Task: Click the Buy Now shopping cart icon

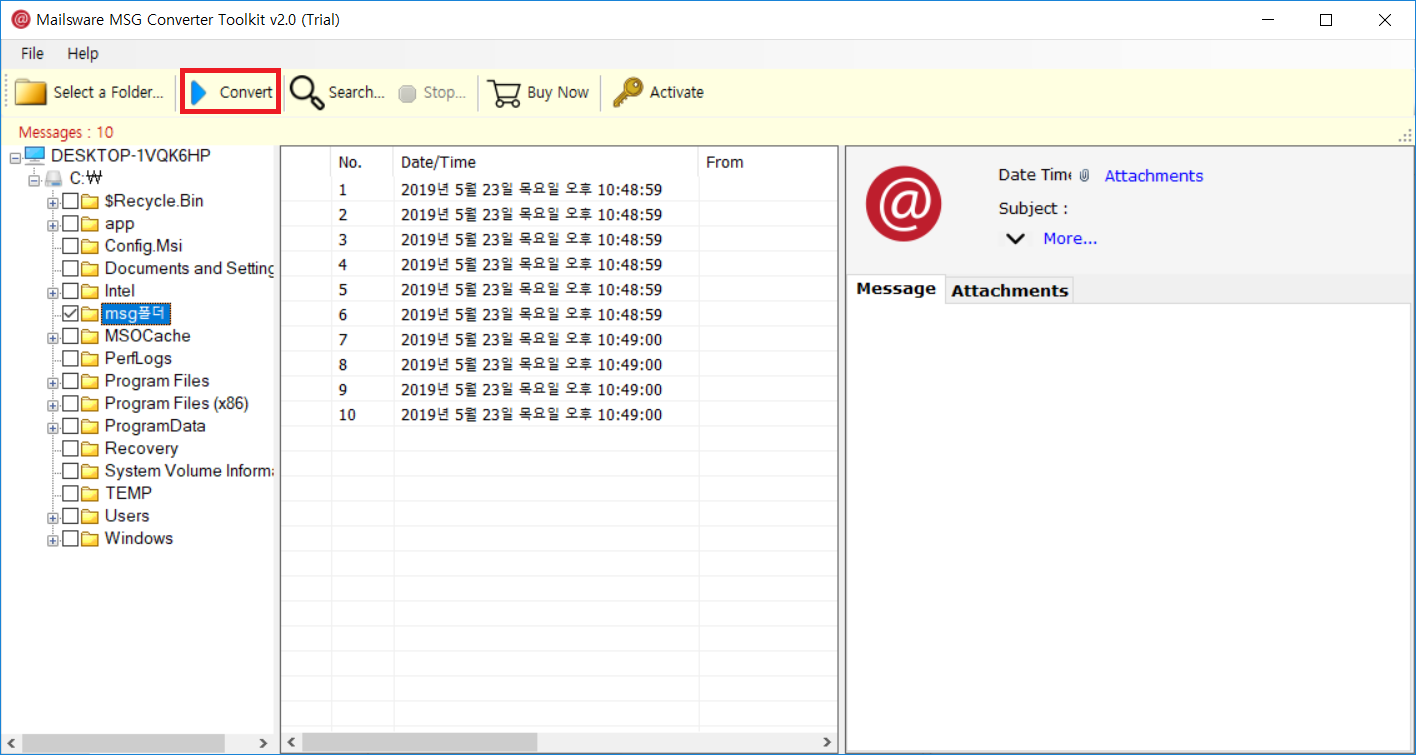Action: (x=505, y=93)
